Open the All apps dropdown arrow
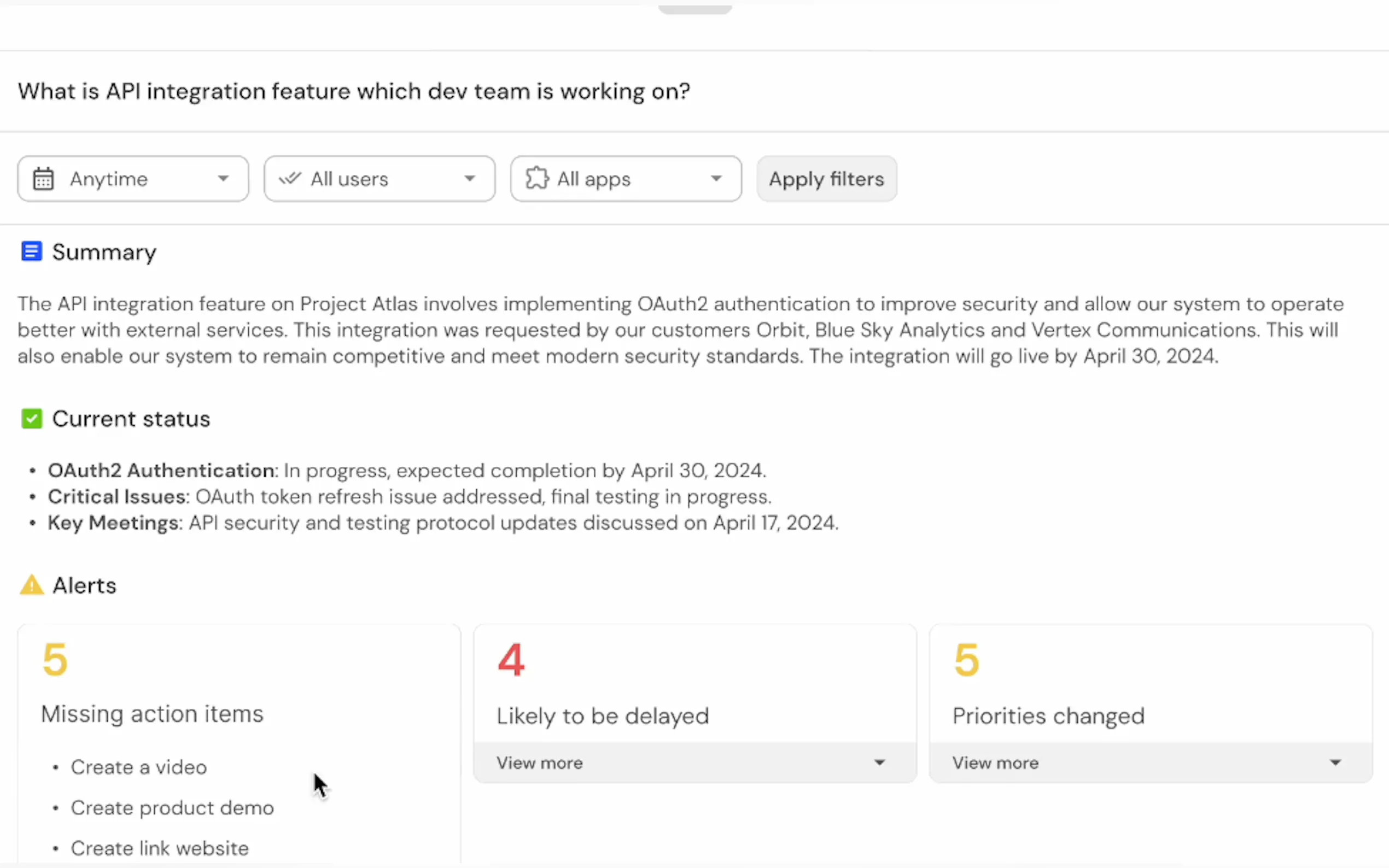 point(716,179)
